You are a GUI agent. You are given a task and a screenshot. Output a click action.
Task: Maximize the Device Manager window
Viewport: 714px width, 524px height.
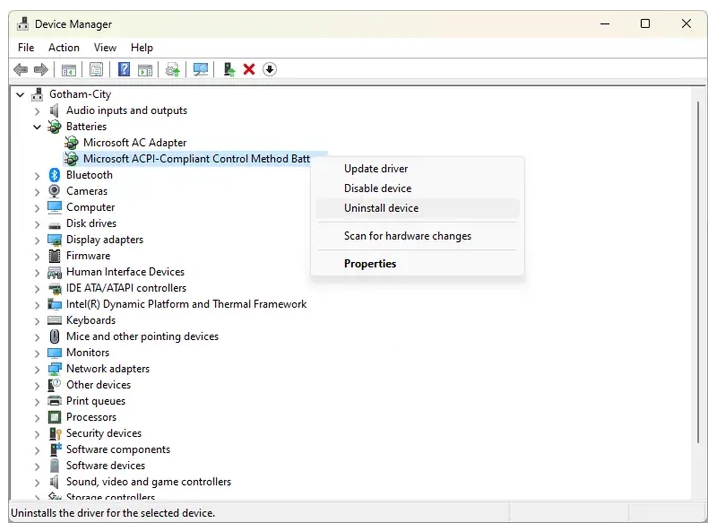pos(645,23)
